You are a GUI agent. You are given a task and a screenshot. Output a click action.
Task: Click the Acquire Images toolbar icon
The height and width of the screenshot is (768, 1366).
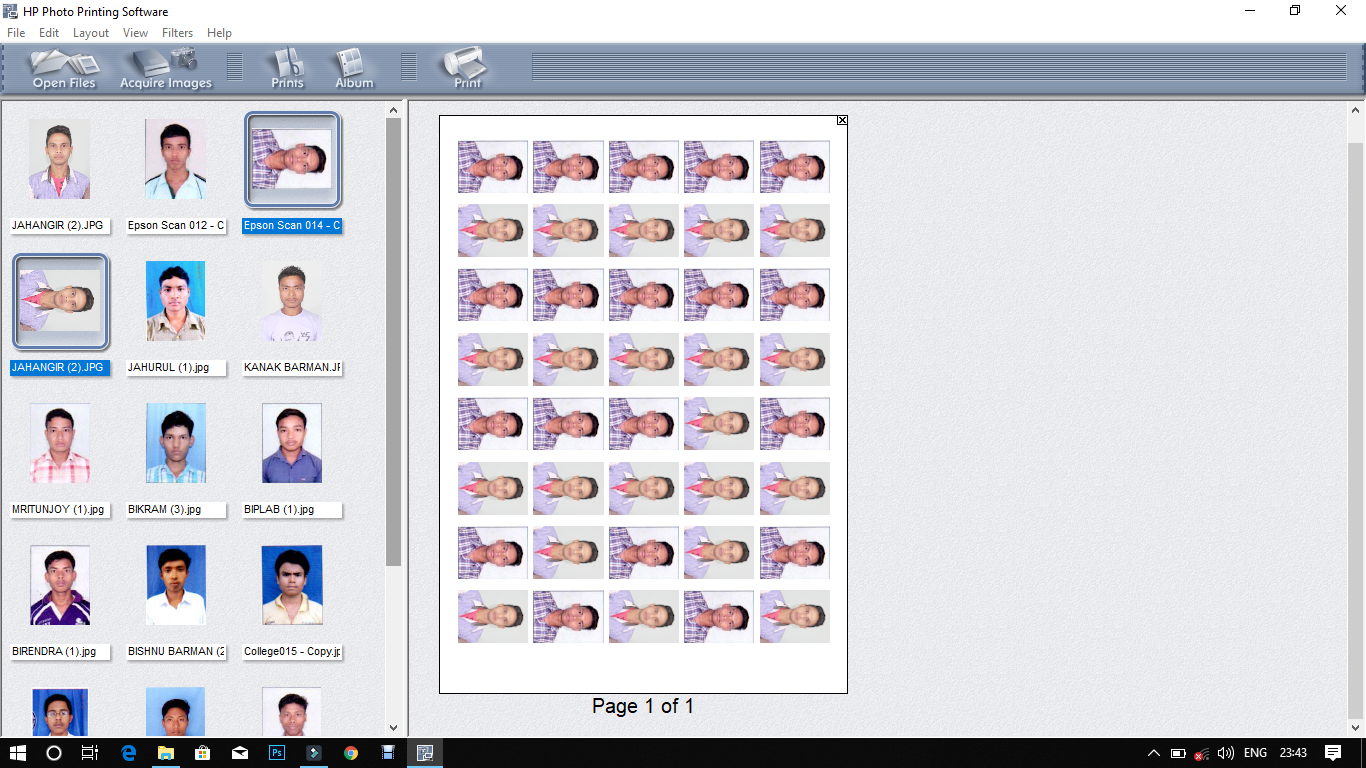(x=166, y=69)
